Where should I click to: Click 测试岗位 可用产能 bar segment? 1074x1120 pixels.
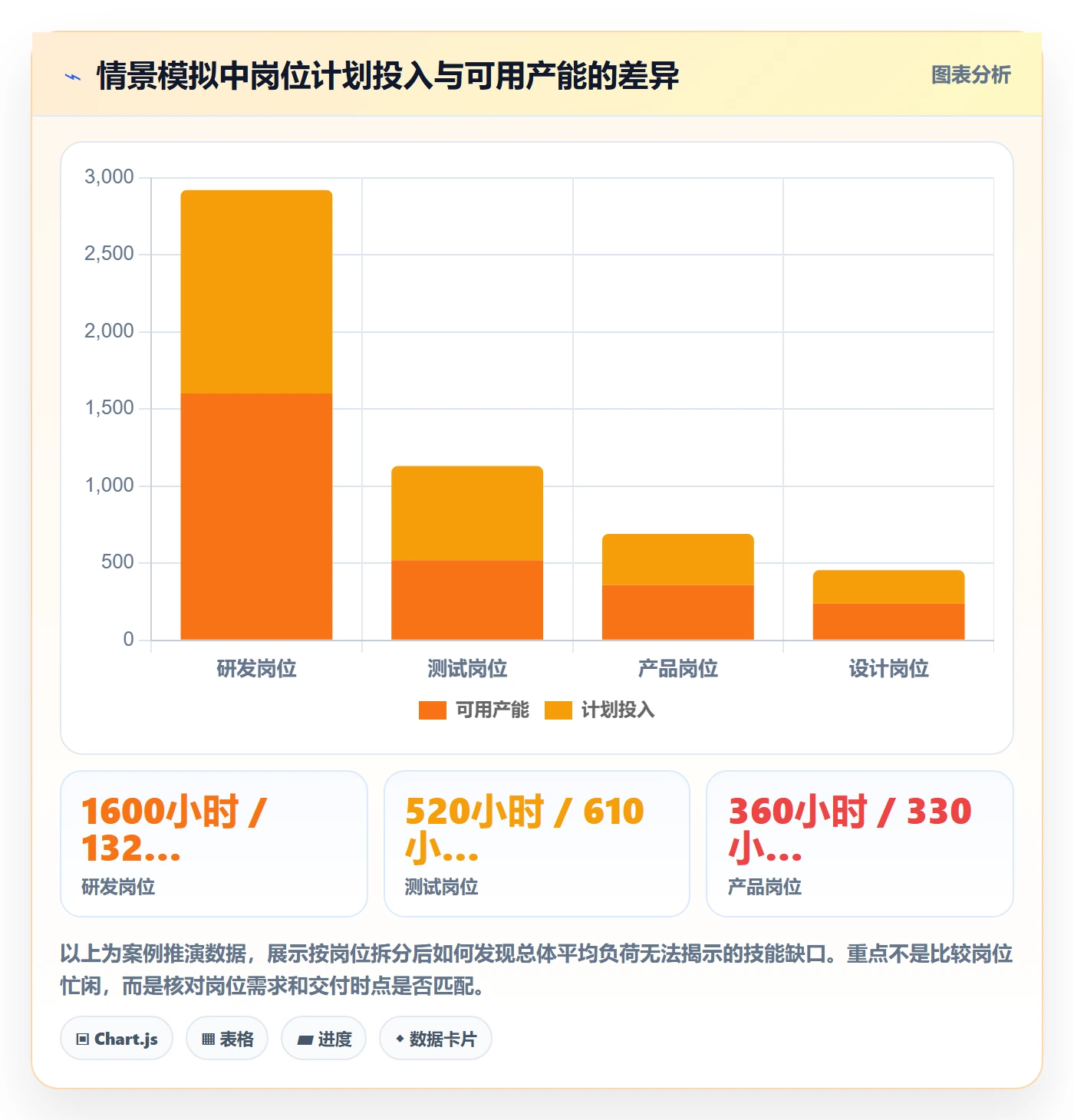pyautogui.click(x=467, y=600)
